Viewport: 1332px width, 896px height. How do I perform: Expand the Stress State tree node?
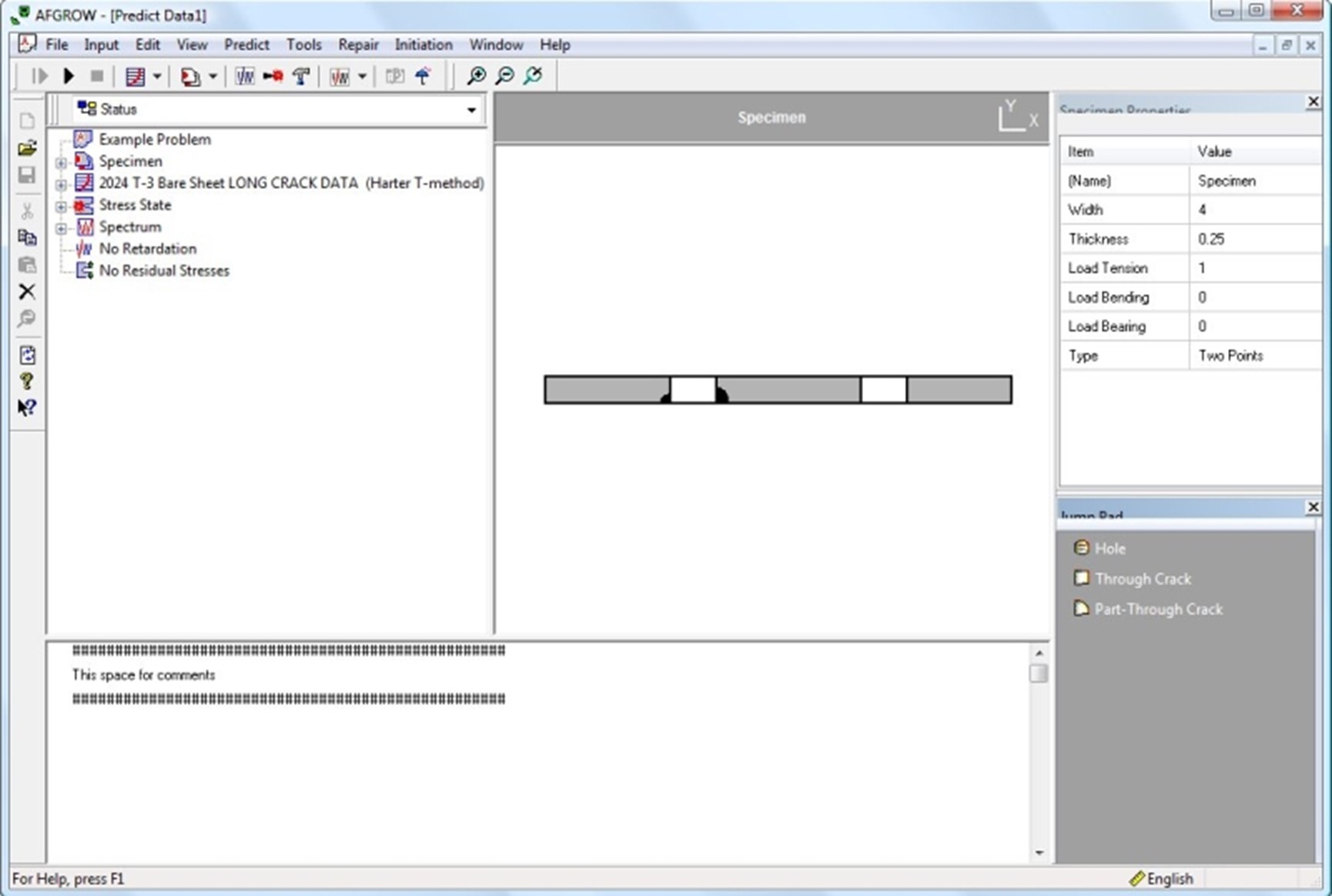click(x=61, y=206)
